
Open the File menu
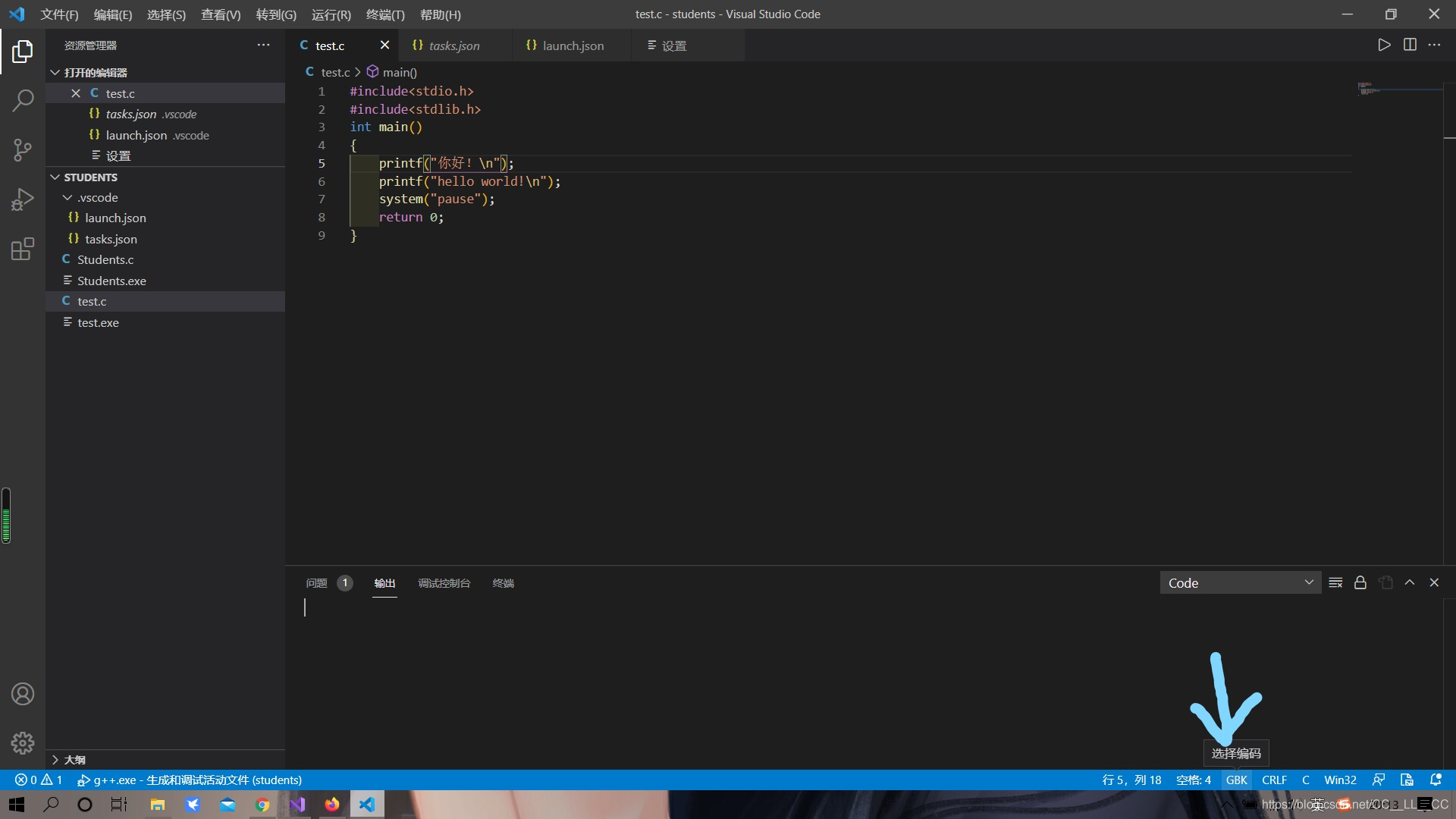coord(59,14)
